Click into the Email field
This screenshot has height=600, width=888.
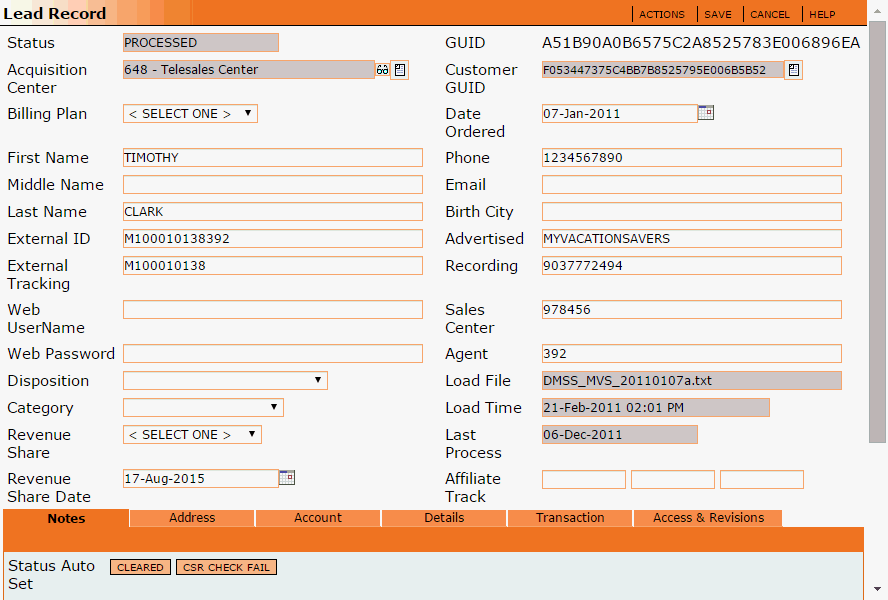(x=691, y=185)
